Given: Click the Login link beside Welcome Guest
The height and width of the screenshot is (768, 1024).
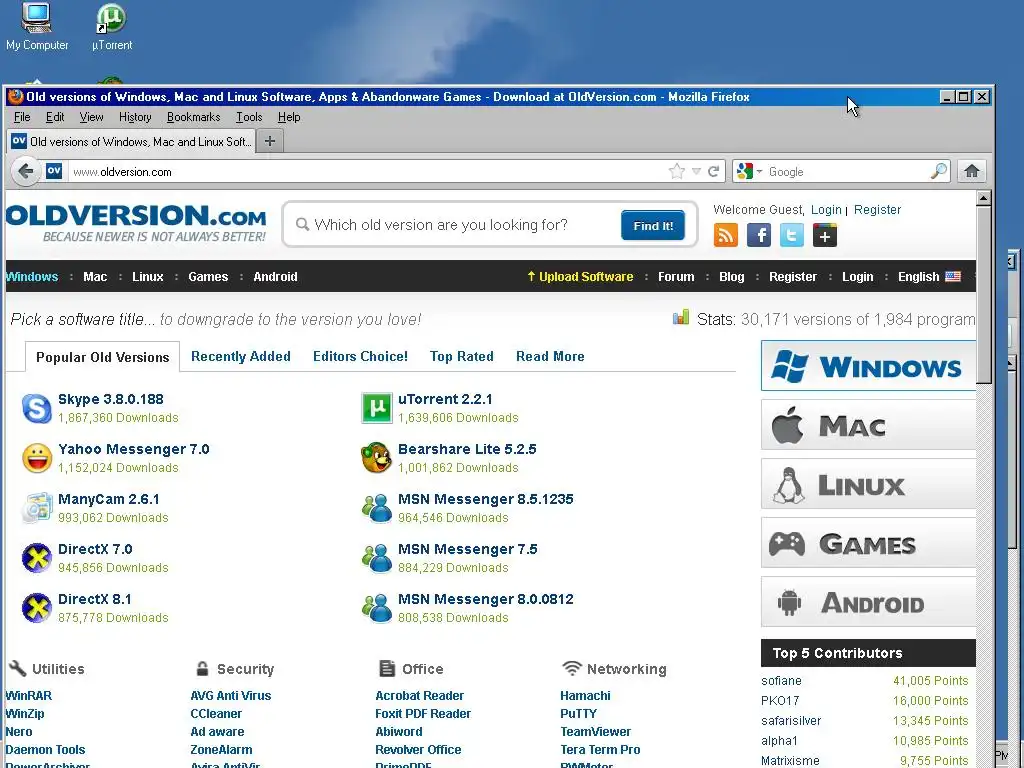Looking at the screenshot, I should 826,210.
